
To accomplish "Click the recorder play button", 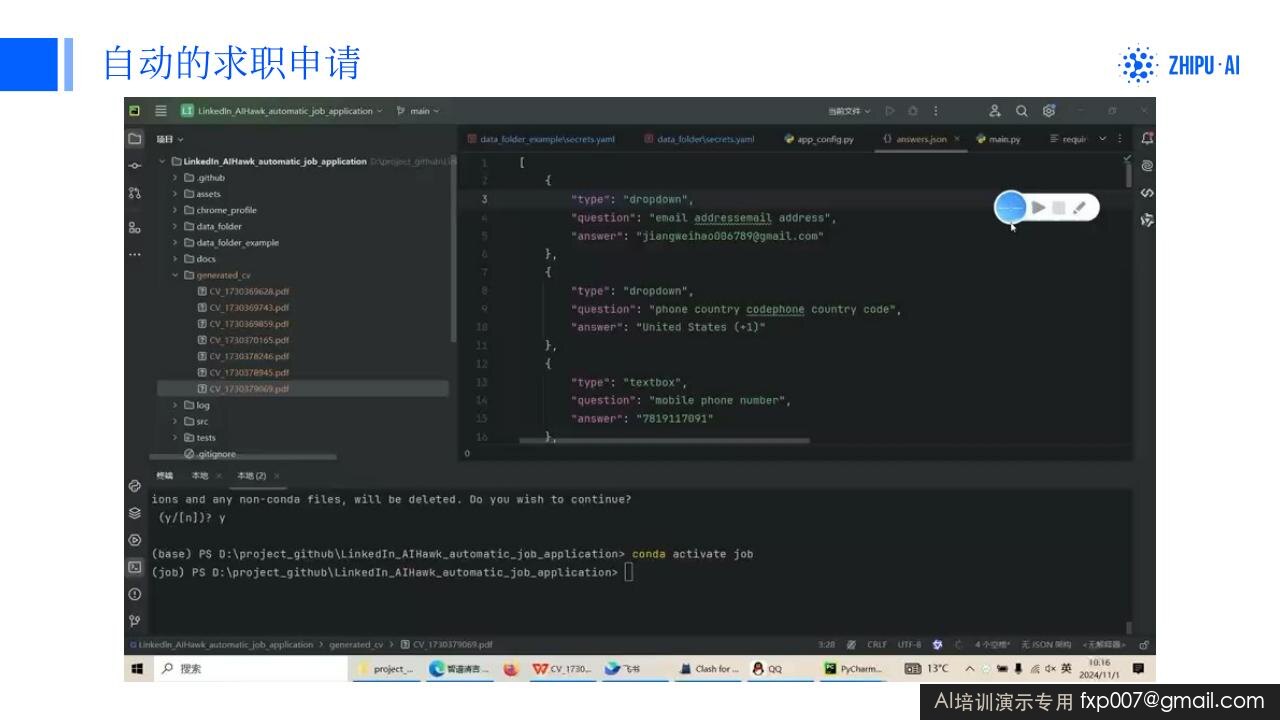I will point(1039,208).
